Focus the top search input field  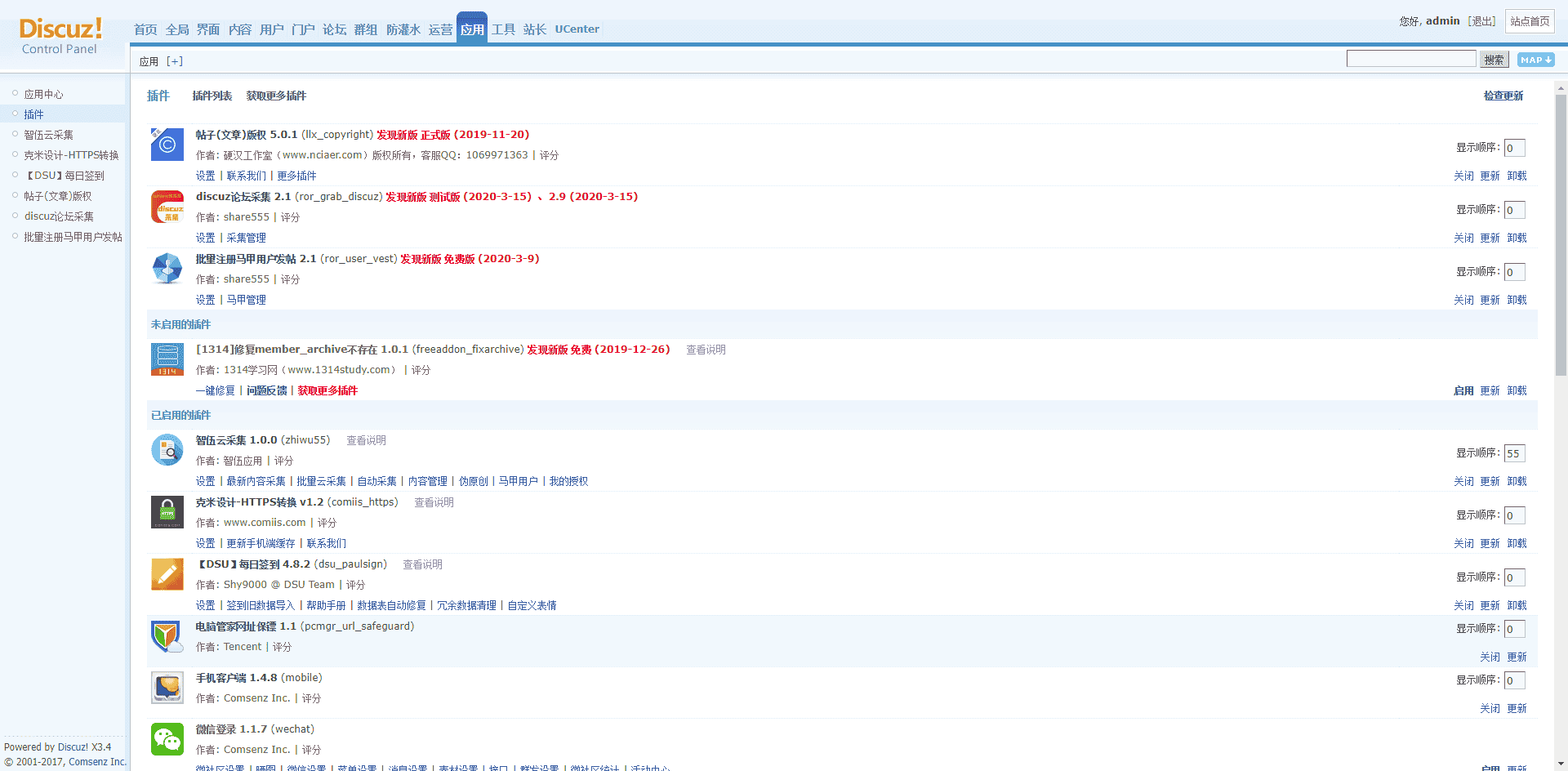point(1411,59)
